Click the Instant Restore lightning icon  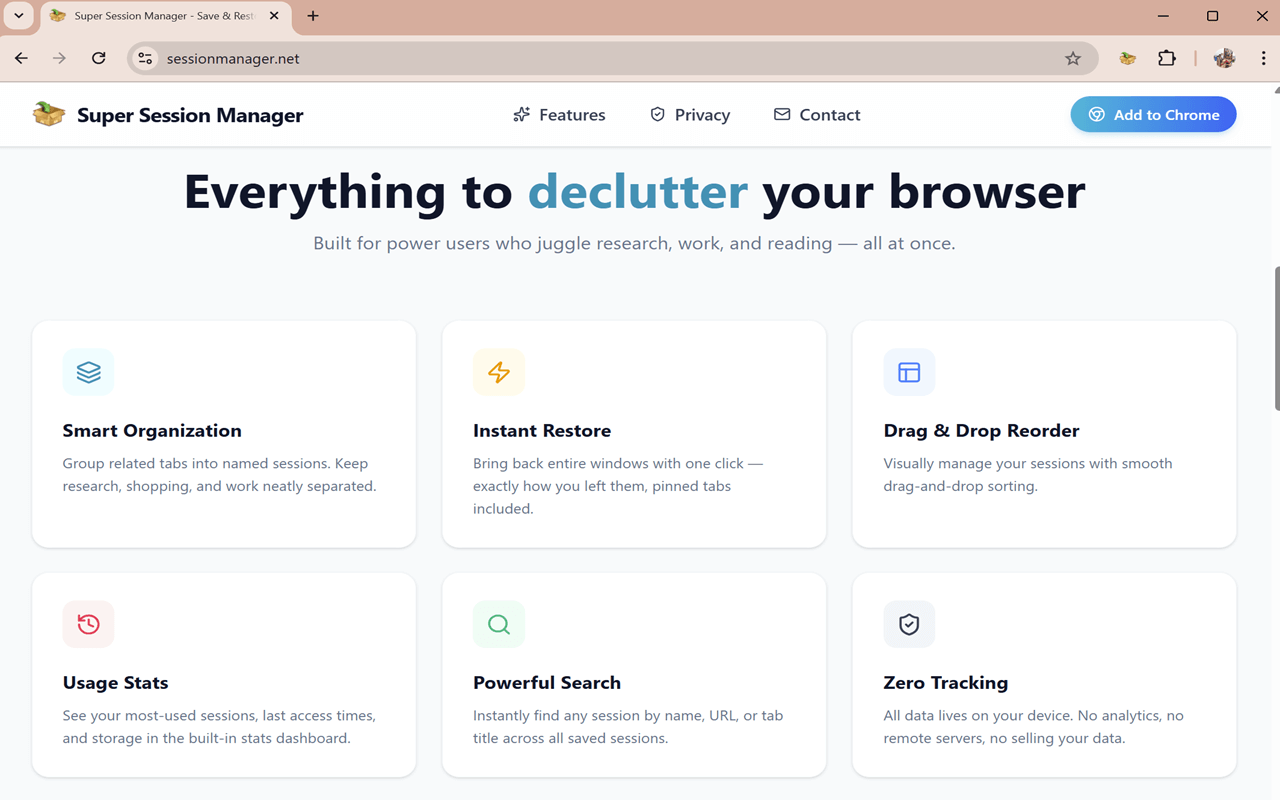[499, 372]
